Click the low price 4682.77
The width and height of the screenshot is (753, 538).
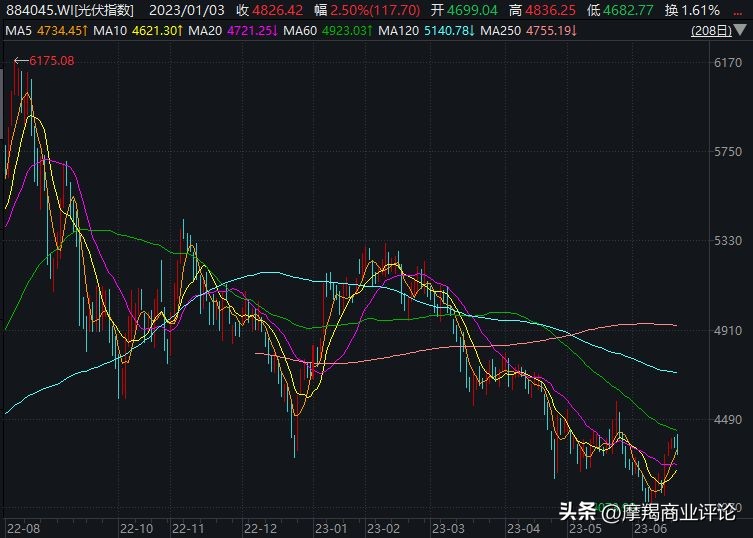(x=628, y=10)
